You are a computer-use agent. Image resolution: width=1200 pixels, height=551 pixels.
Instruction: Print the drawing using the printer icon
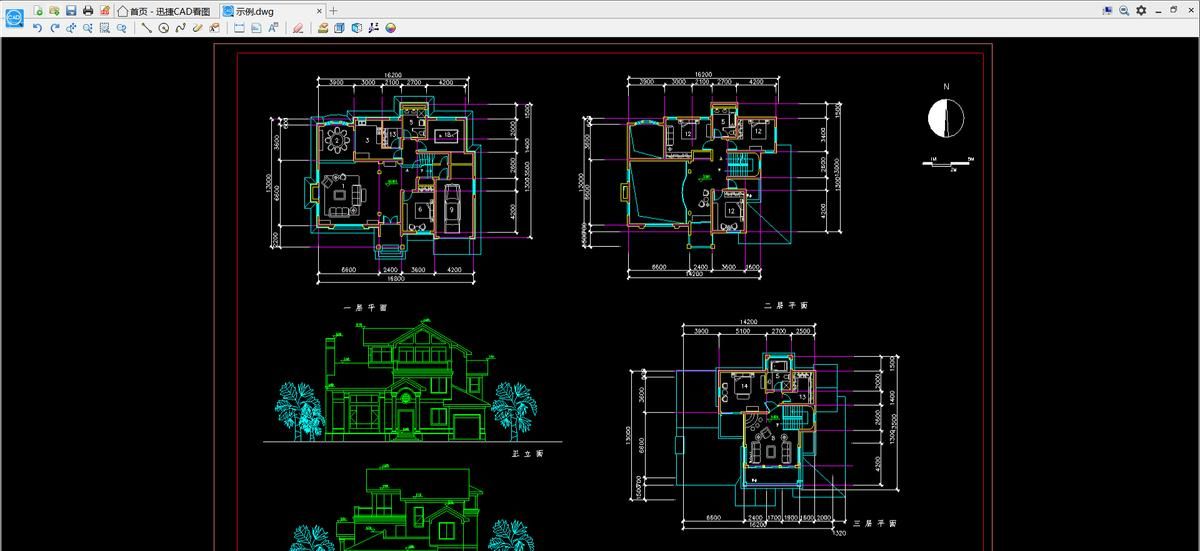(x=88, y=10)
